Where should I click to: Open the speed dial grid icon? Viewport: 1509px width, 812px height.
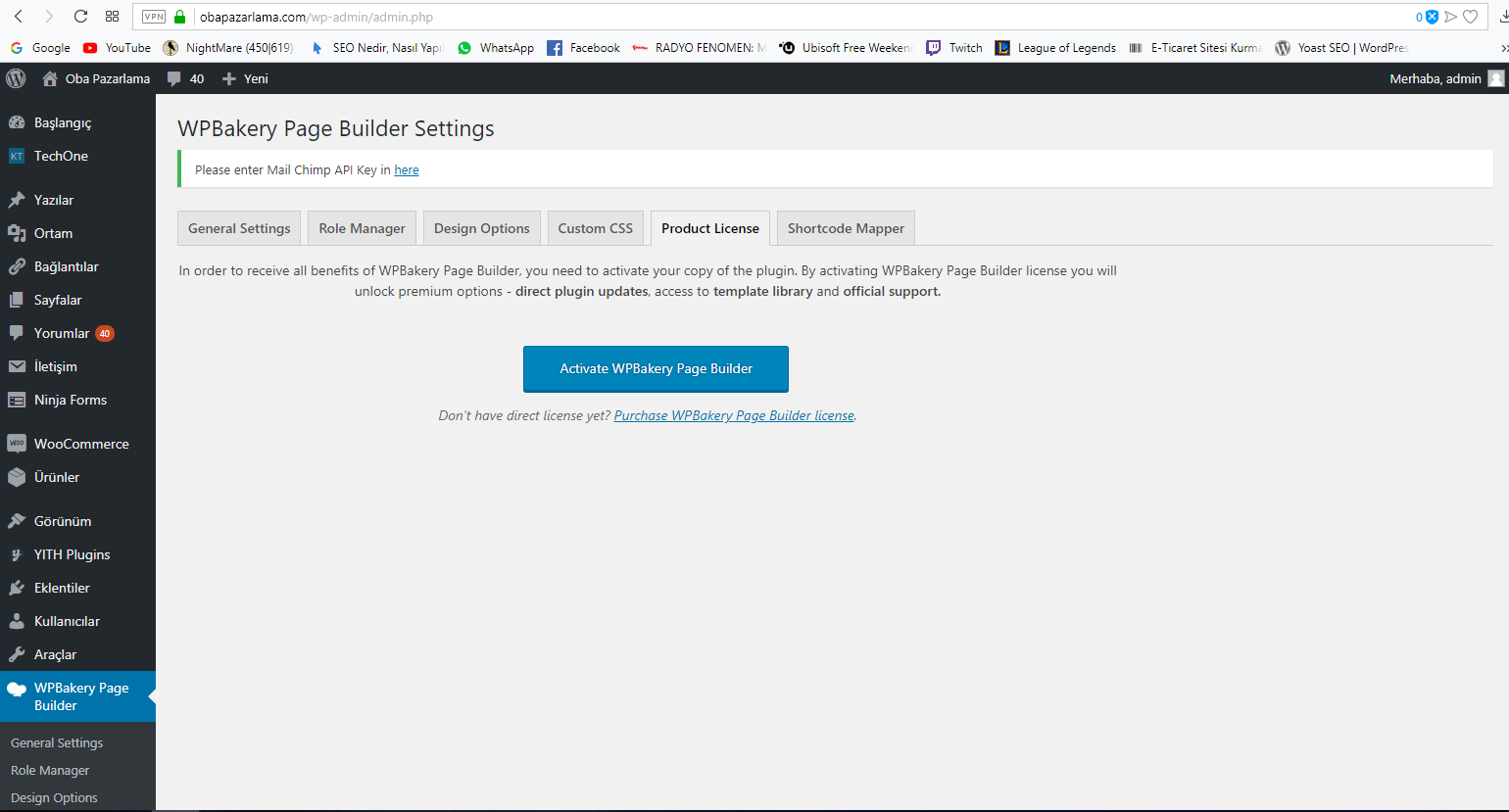113,17
